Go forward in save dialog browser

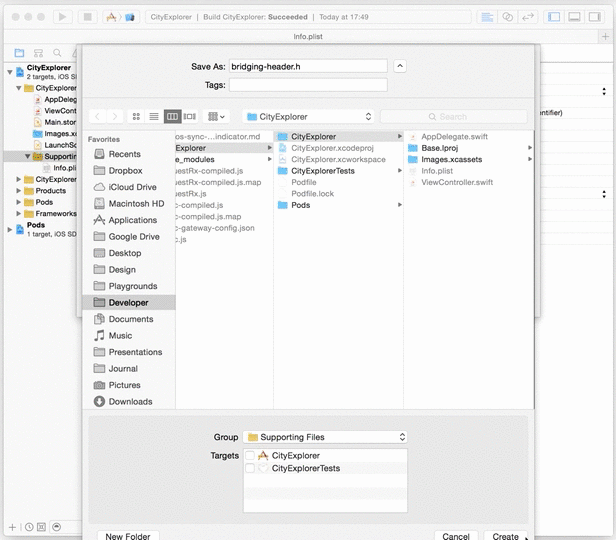pyautogui.click(x=115, y=117)
